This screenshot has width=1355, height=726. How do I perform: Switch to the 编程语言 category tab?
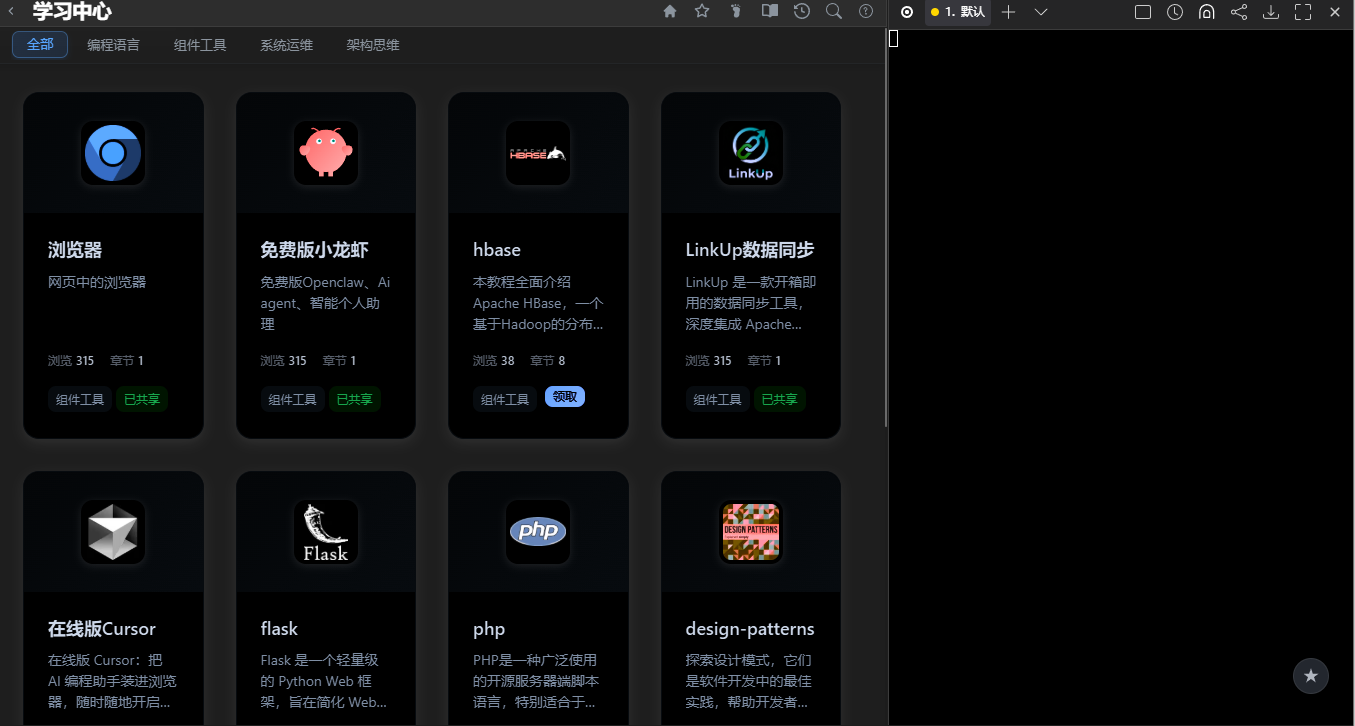coord(113,45)
